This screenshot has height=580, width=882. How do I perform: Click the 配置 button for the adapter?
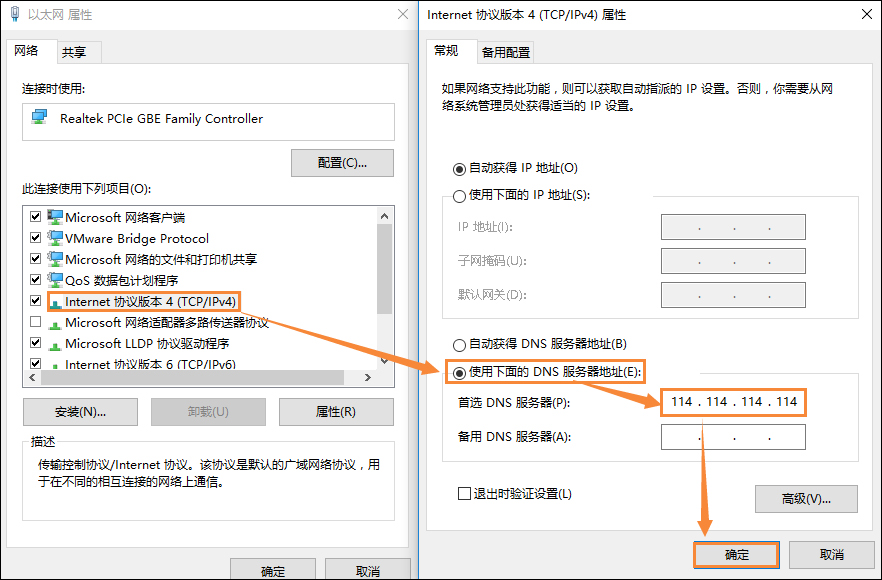tap(342, 162)
